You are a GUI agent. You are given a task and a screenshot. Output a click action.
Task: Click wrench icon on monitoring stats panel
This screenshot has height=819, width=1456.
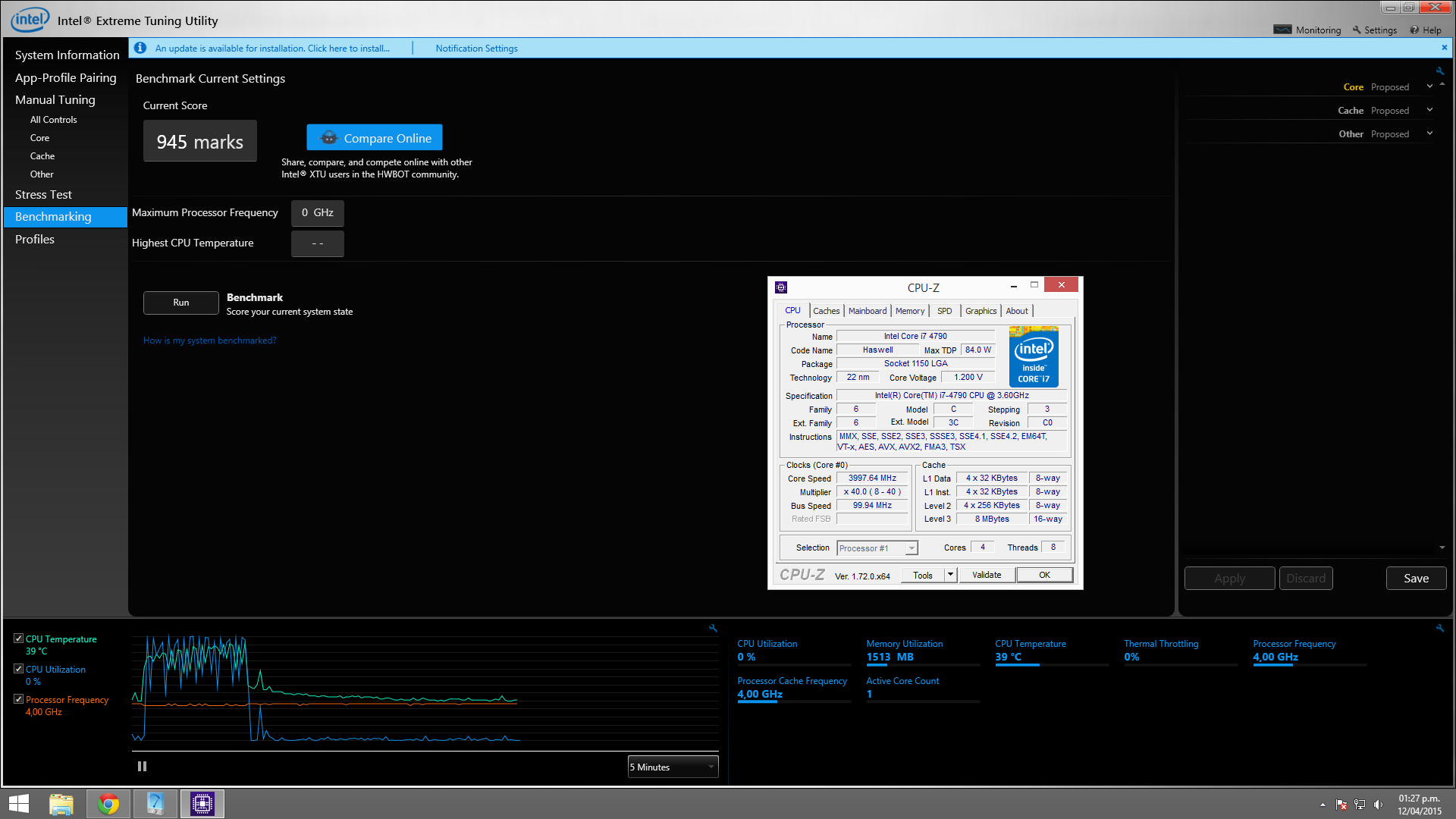click(1439, 628)
